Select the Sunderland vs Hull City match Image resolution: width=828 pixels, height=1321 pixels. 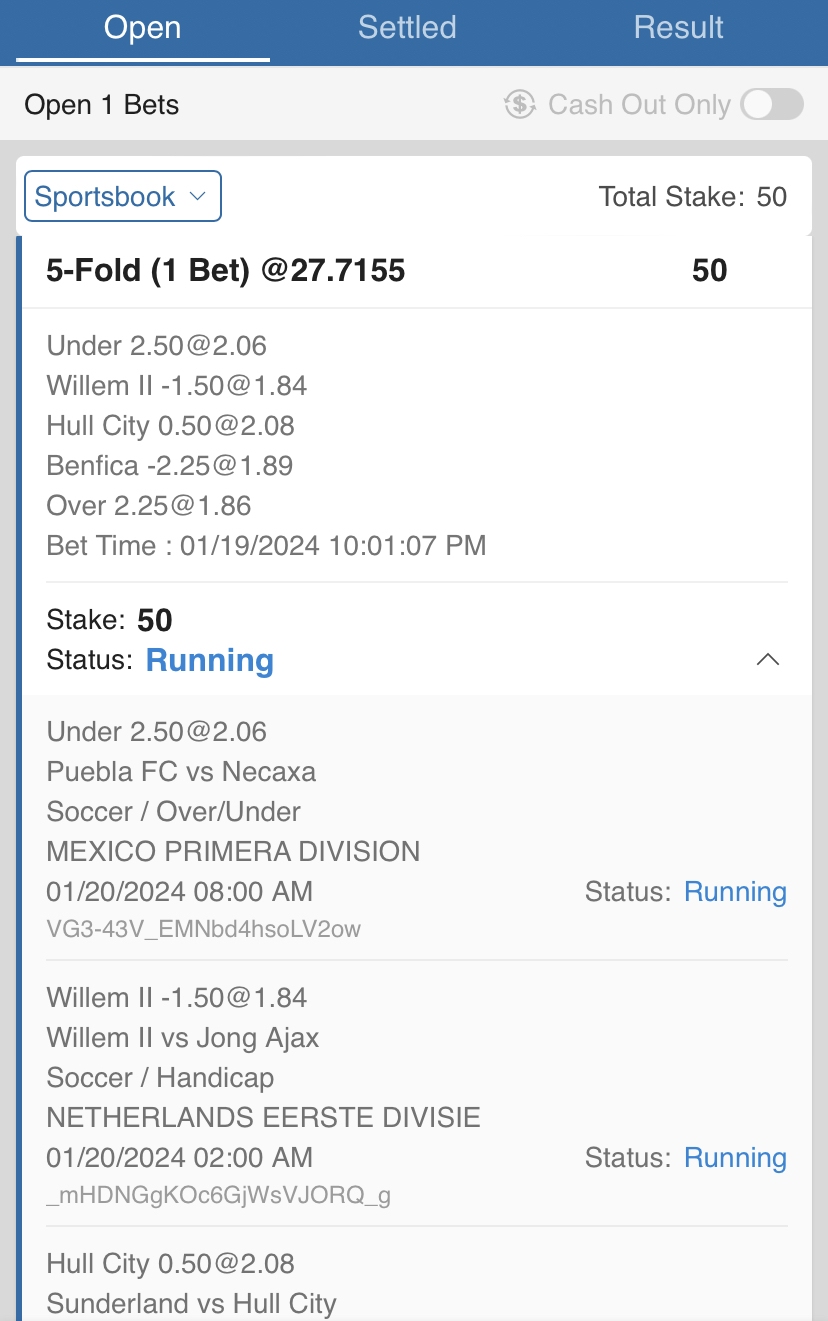(x=191, y=1304)
